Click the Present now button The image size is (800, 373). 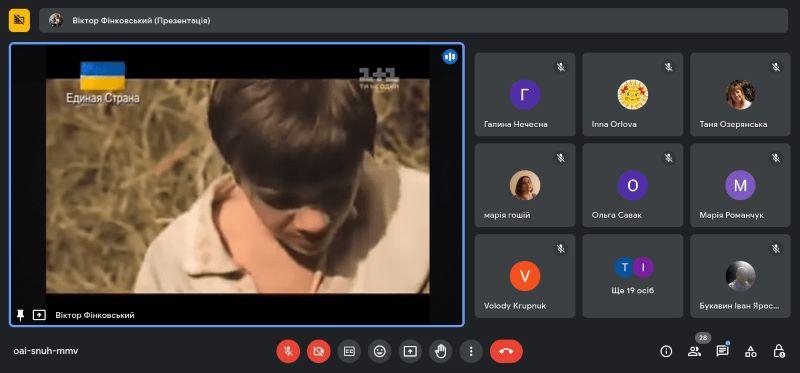click(410, 351)
